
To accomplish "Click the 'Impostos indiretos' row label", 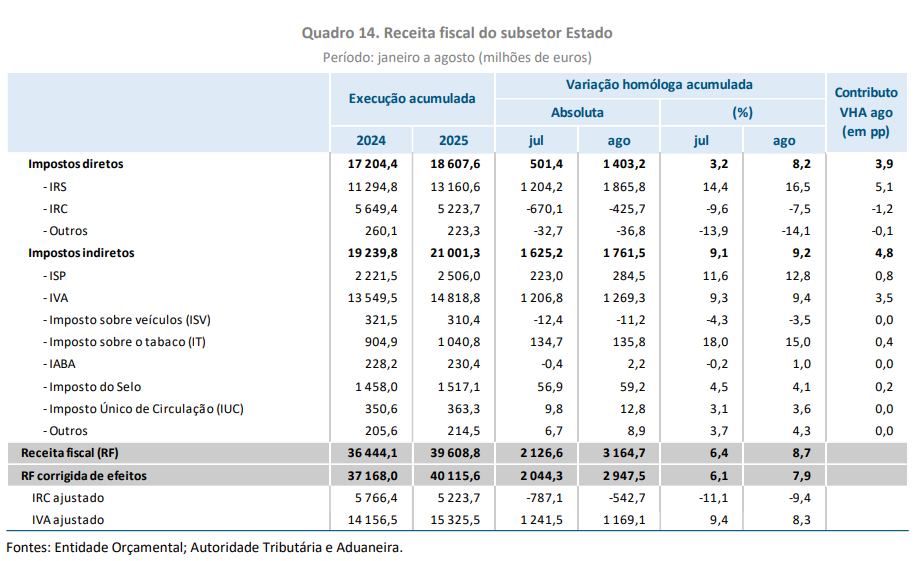I will (81, 253).
